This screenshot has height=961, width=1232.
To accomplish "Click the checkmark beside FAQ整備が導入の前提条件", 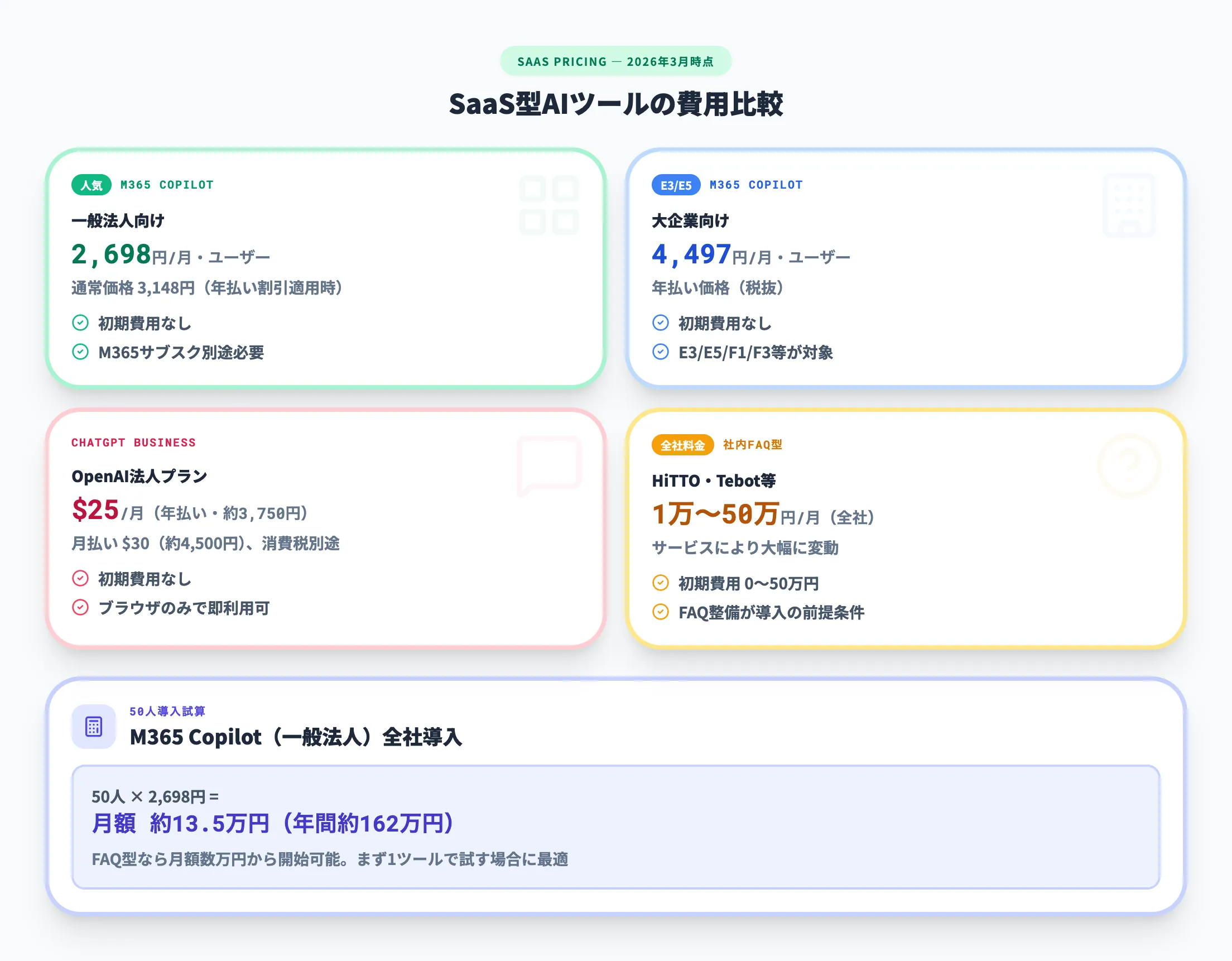I will pos(660,613).
